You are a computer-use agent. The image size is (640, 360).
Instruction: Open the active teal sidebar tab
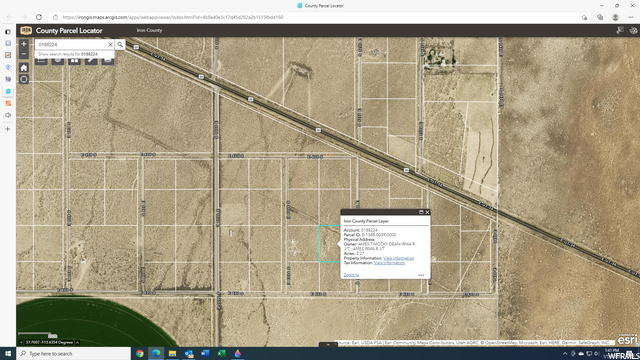click(x=8, y=91)
